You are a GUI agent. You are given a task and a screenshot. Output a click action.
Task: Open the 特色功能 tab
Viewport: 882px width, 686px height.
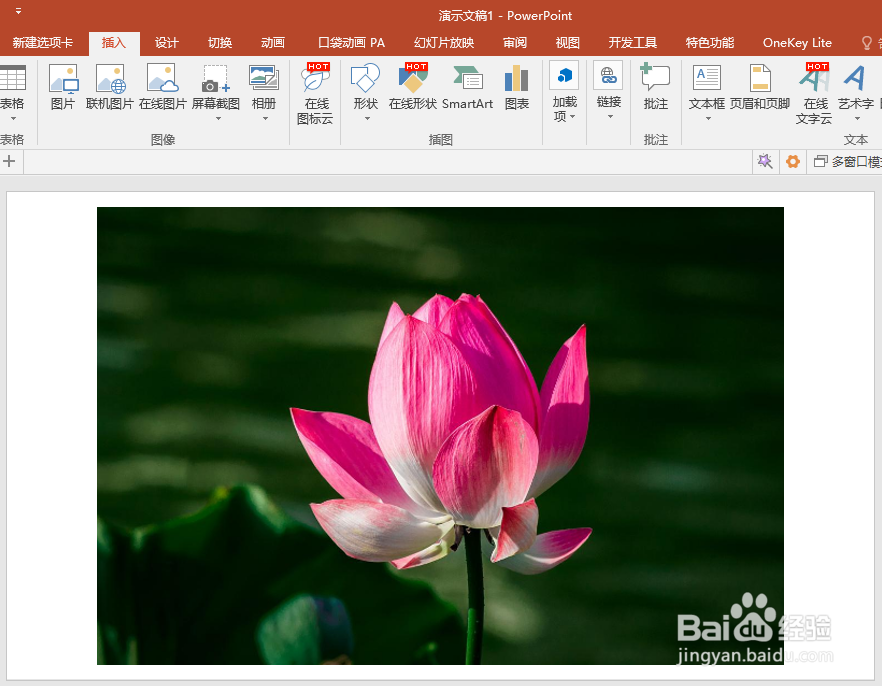pyautogui.click(x=710, y=43)
